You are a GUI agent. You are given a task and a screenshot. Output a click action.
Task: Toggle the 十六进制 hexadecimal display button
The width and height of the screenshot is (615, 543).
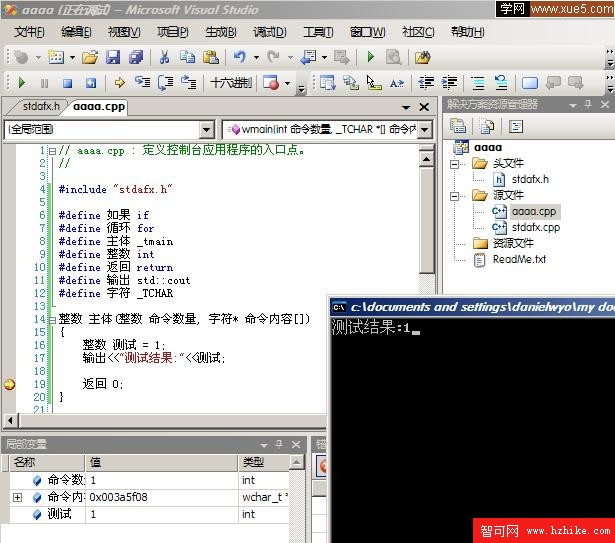click(x=230, y=84)
